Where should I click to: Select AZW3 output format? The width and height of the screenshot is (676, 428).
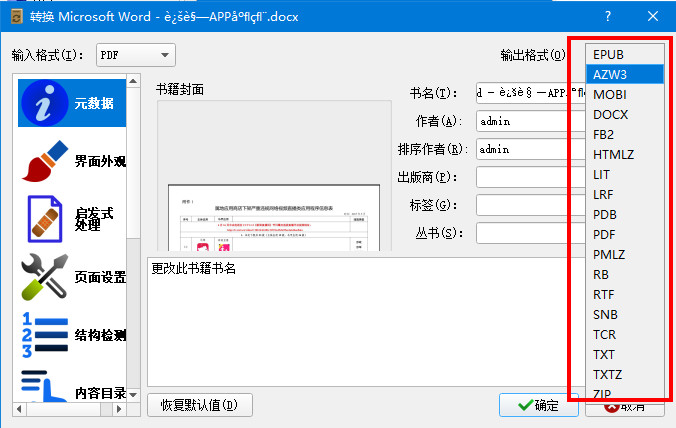625,75
